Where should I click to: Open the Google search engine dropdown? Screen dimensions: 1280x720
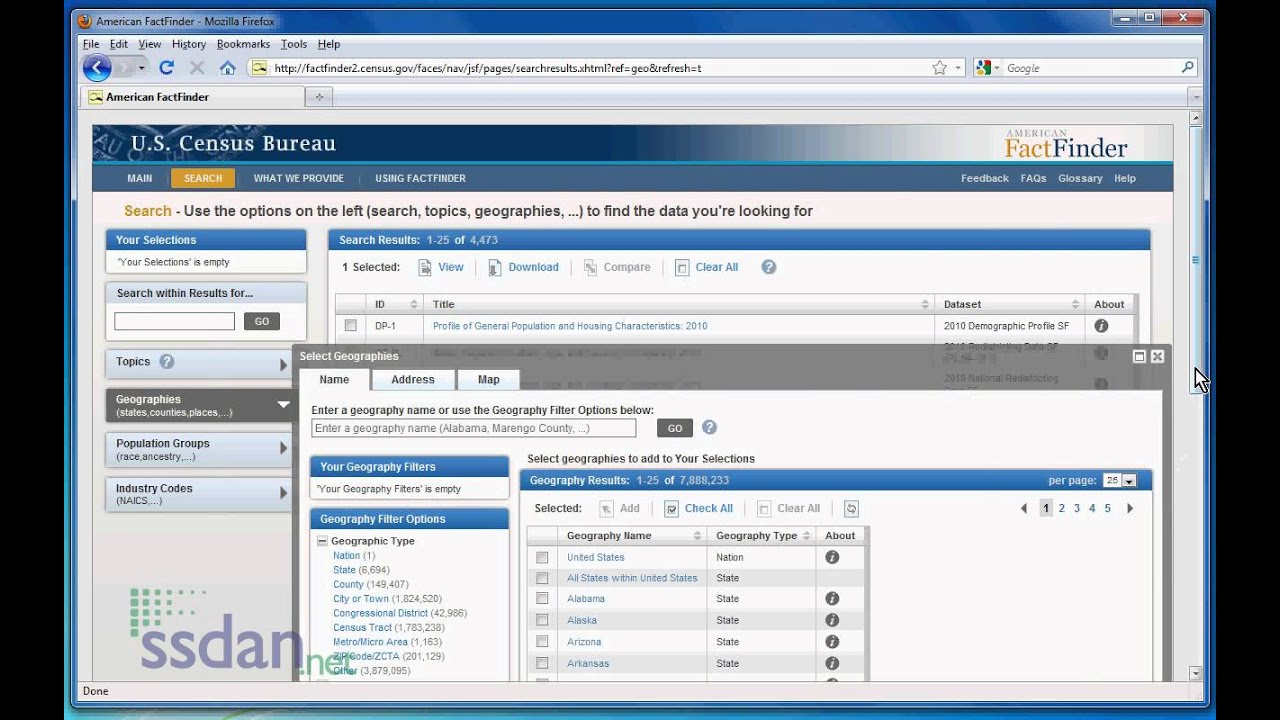coord(988,68)
